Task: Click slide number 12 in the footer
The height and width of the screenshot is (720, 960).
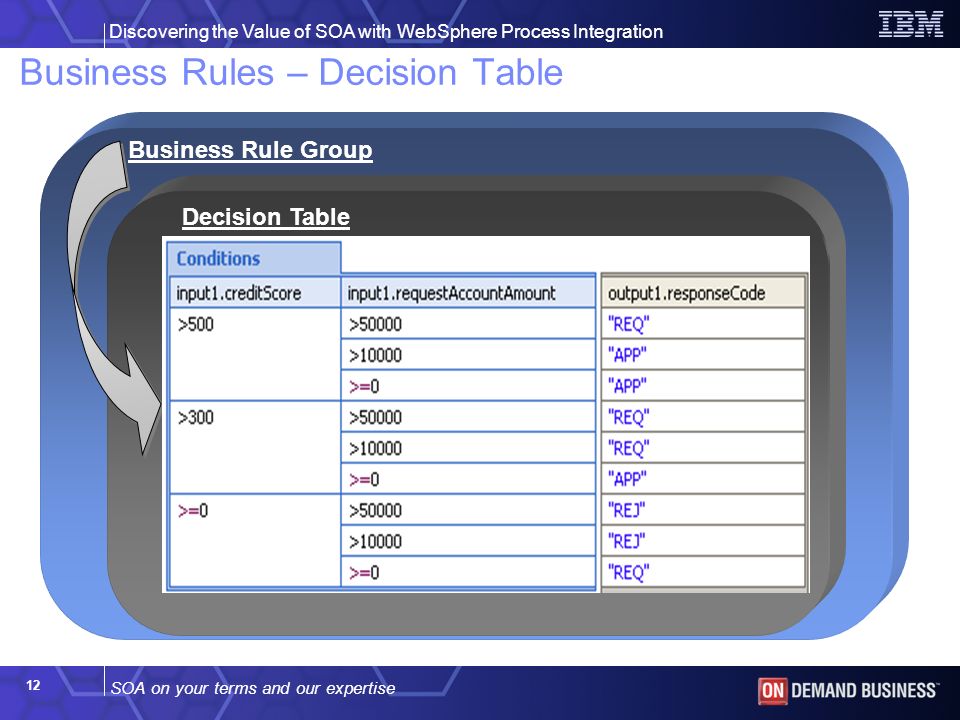Action: (x=33, y=685)
